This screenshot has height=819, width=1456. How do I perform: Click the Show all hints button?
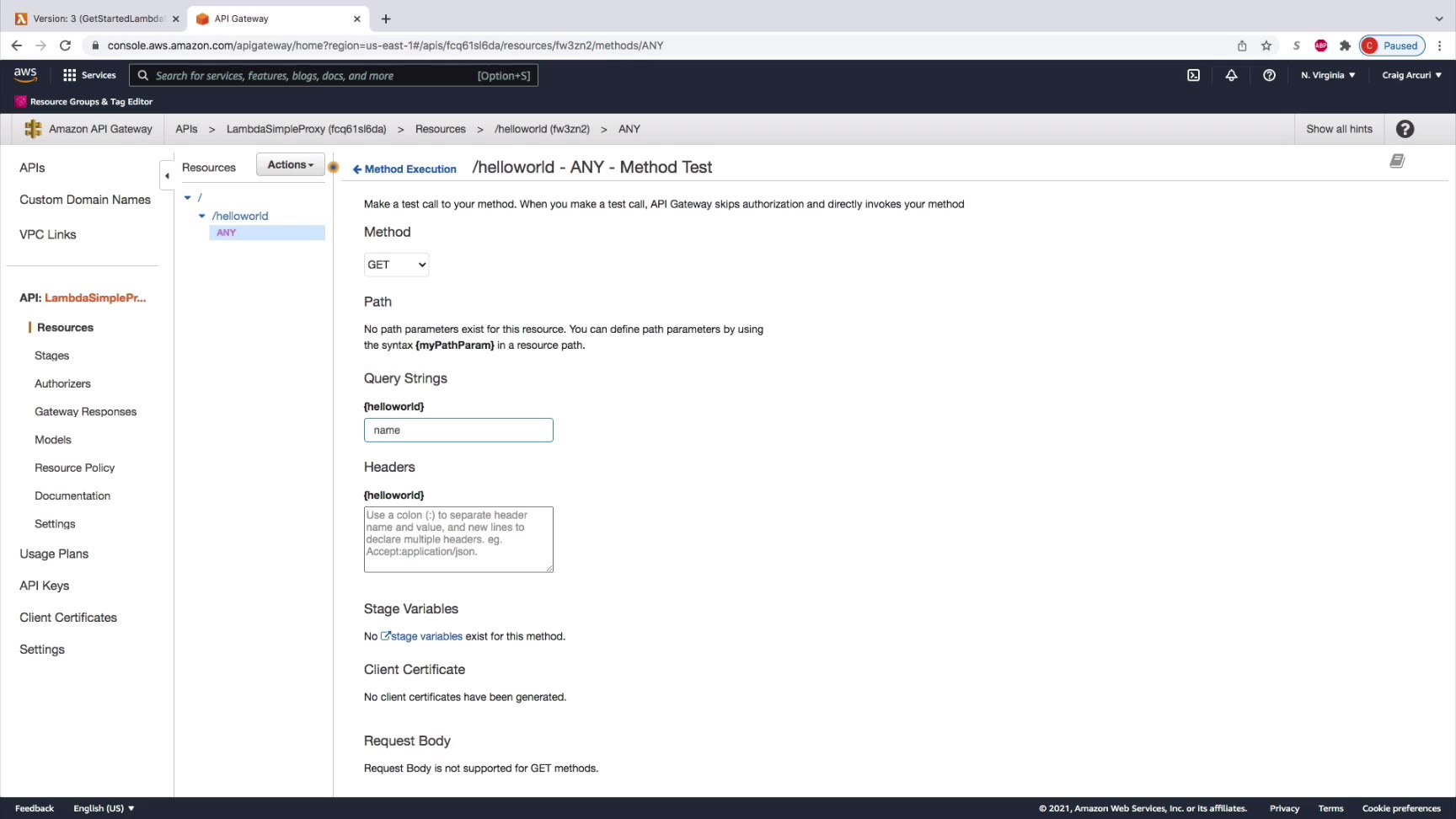1339,129
